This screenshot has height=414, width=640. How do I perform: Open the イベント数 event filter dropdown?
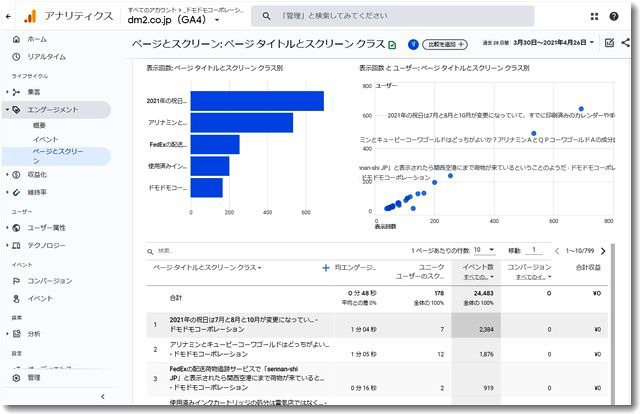pyautogui.click(x=478, y=277)
